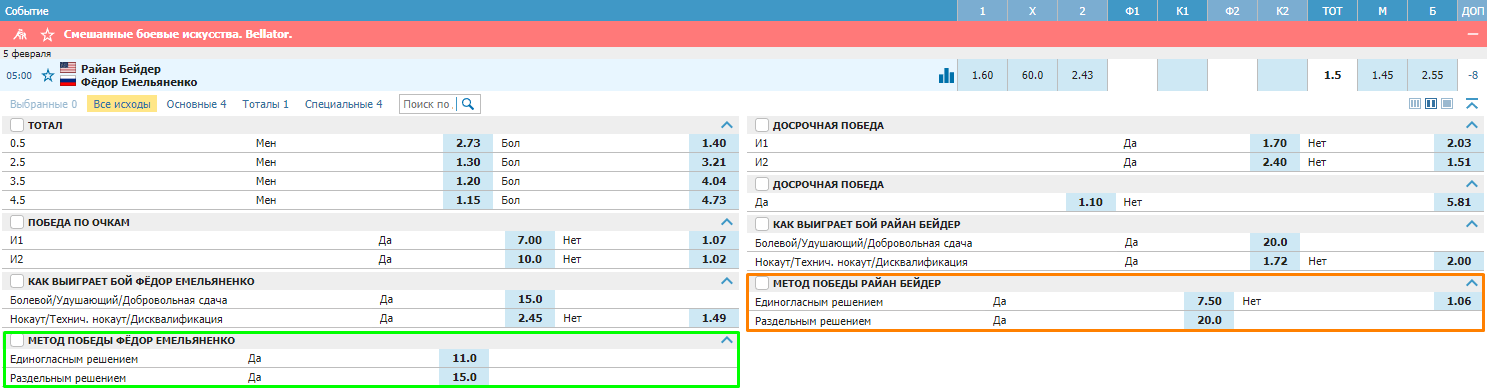Switch to three-column market layout

(x=1415, y=103)
